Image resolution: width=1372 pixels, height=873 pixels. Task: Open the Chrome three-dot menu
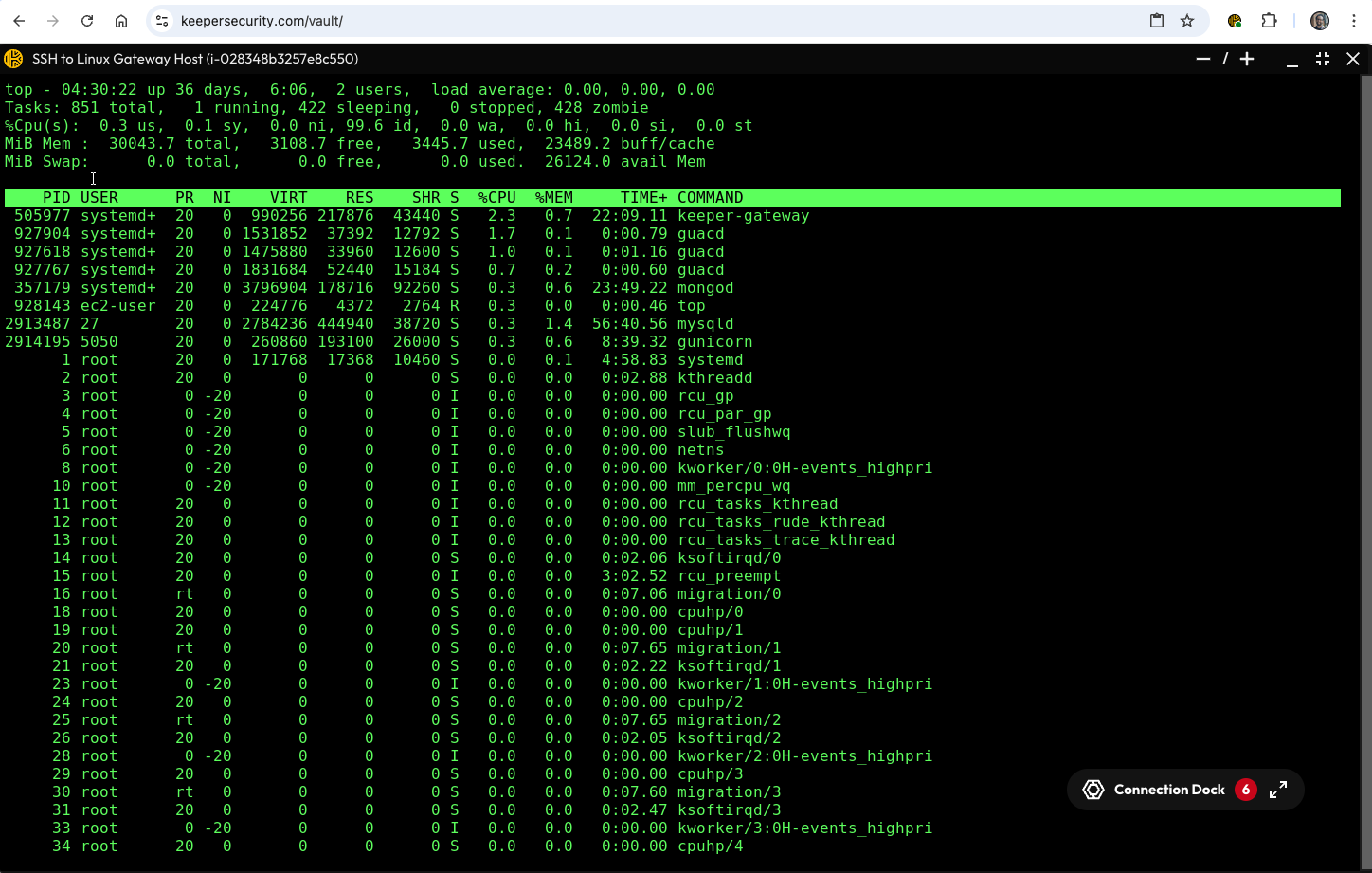(x=1353, y=21)
